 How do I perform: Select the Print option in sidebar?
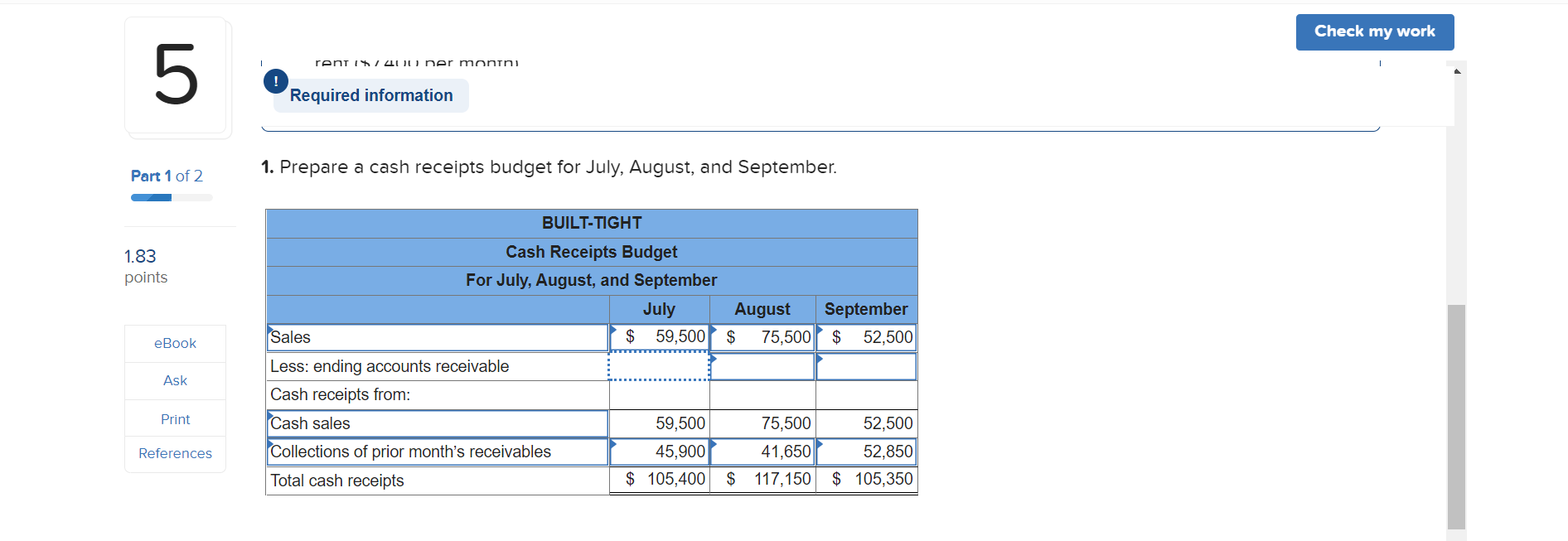(x=175, y=419)
